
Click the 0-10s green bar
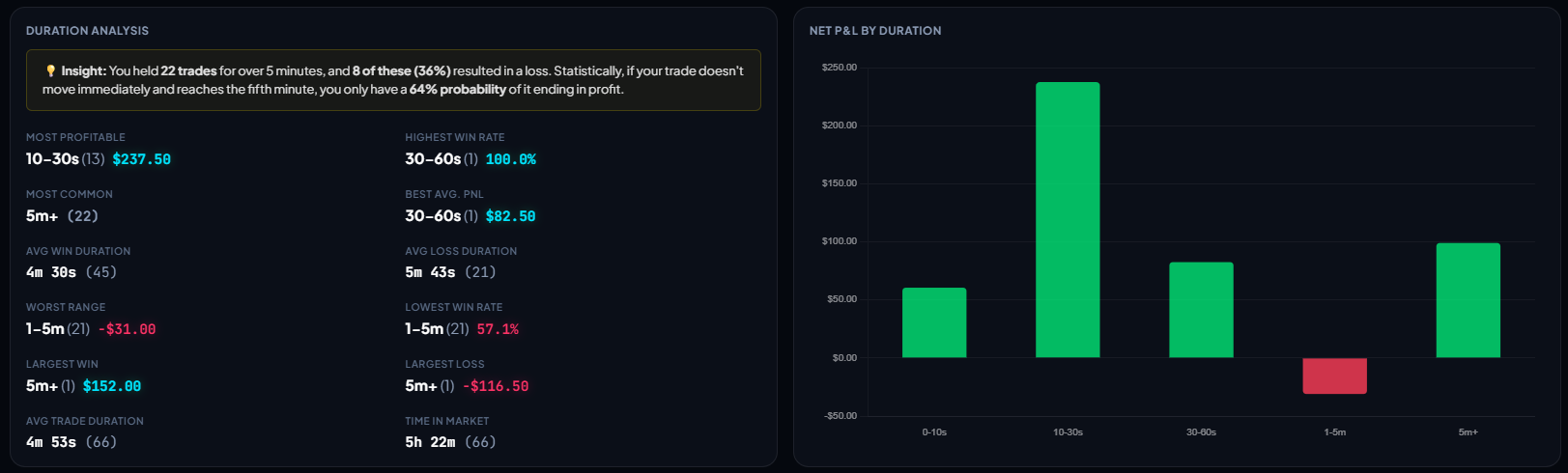934,322
